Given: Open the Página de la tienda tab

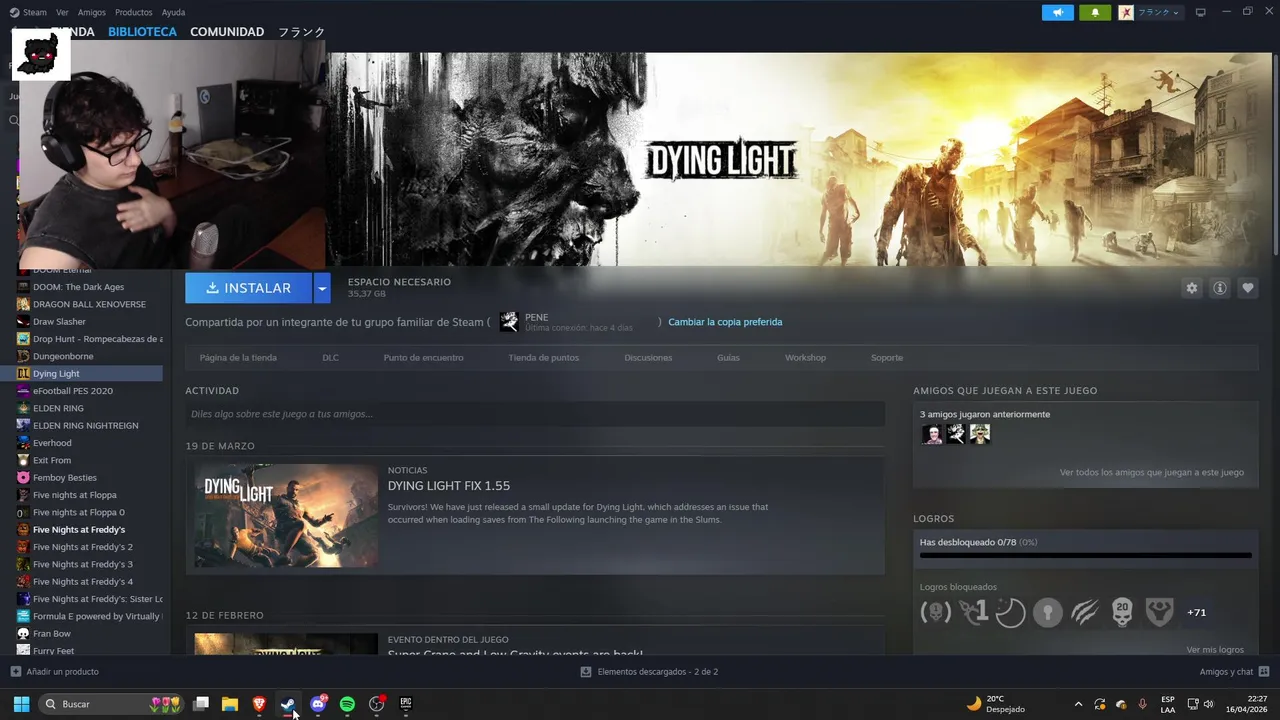Looking at the screenshot, I should pos(238,358).
